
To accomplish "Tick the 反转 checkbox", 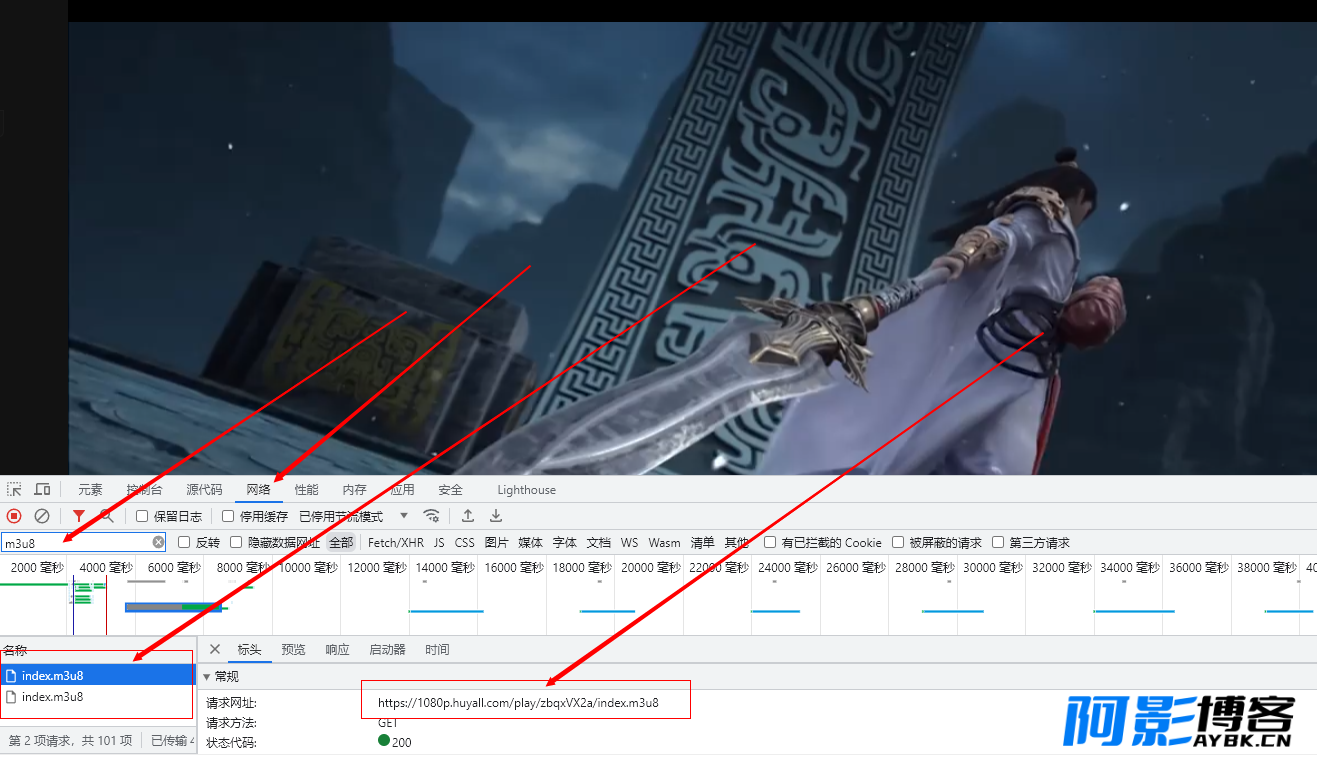I will (x=184, y=542).
